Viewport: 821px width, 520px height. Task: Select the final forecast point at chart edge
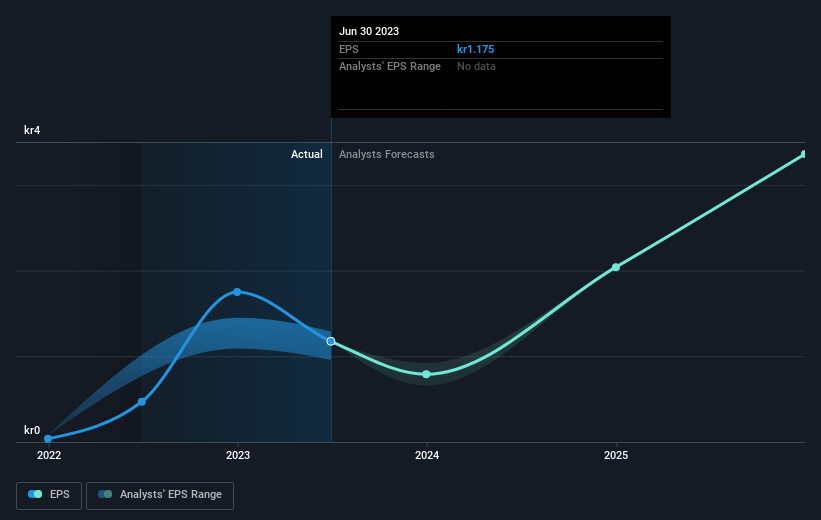[804, 154]
